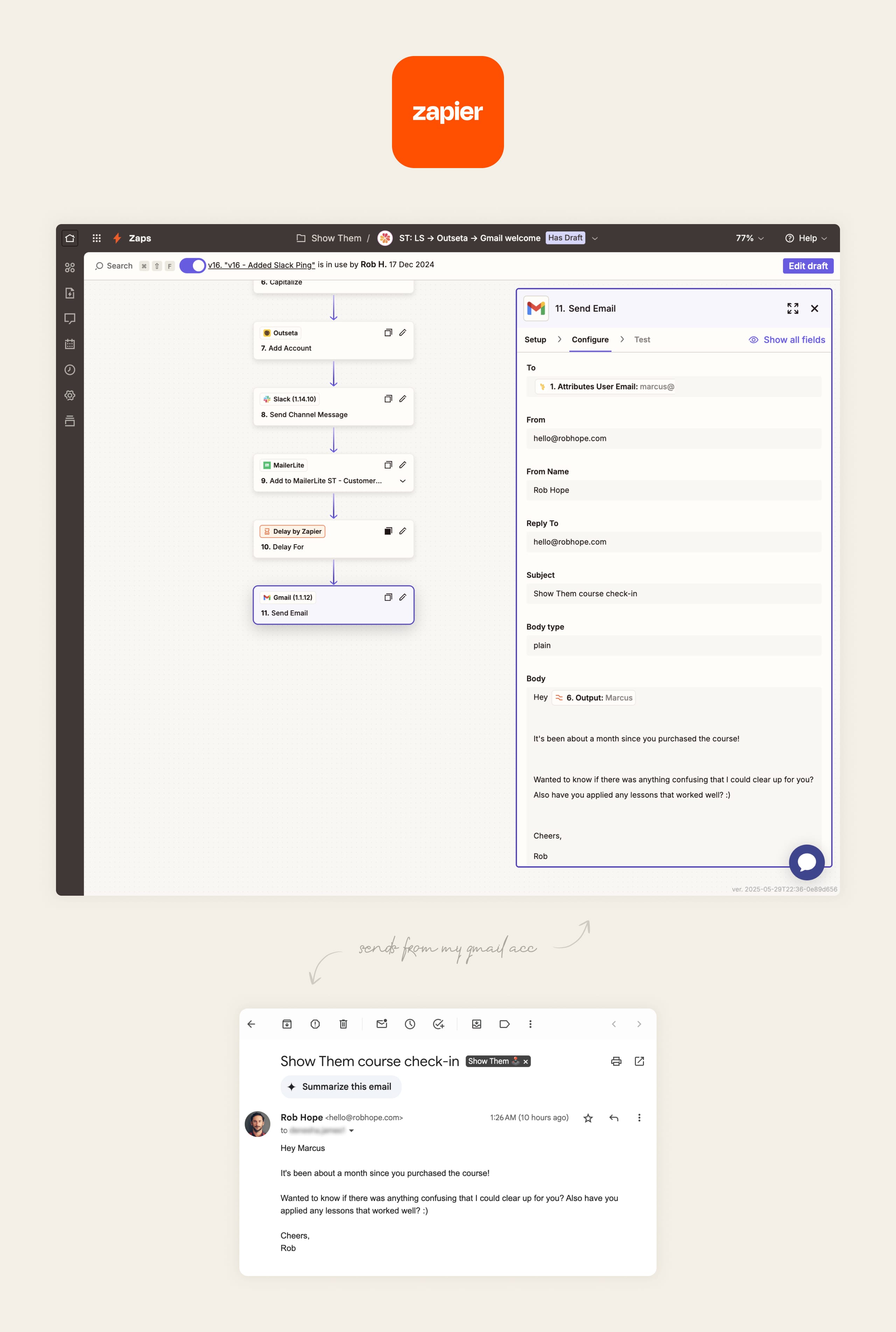Copy the Outseta Add Account step
The height and width of the screenshot is (1332, 896).
[x=388, y=333]
